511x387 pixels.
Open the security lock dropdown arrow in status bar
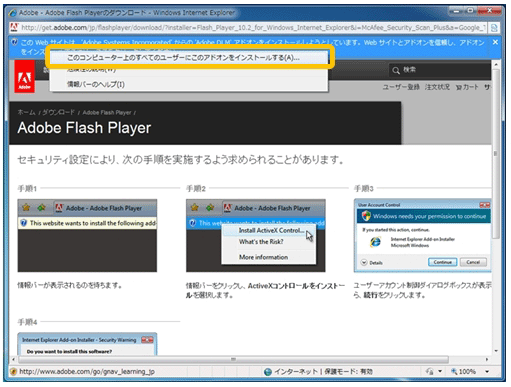(x=440, y=371)
